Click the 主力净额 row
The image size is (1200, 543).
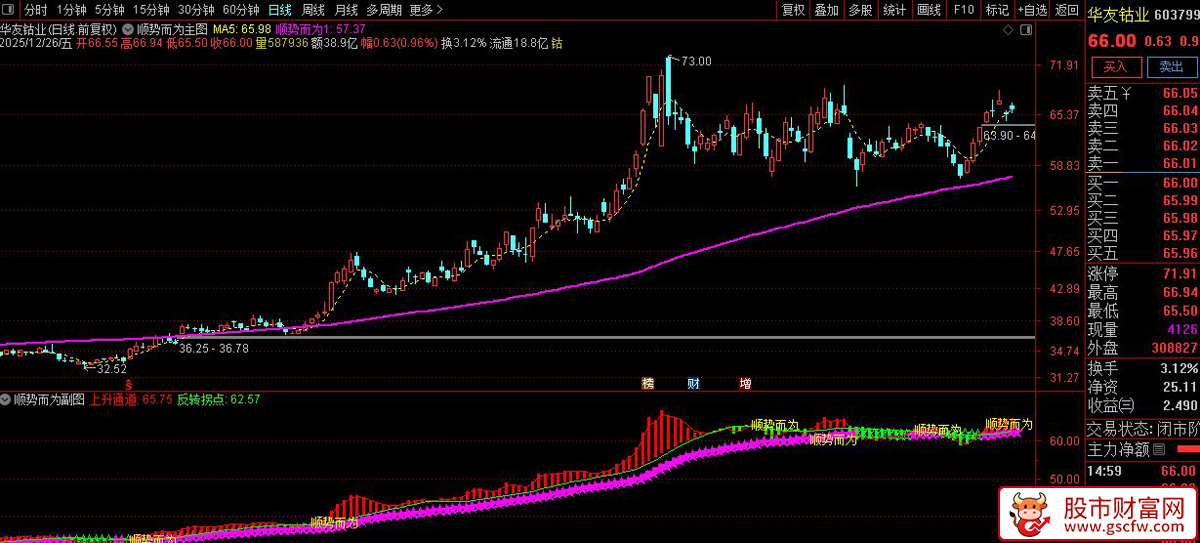1143,449
